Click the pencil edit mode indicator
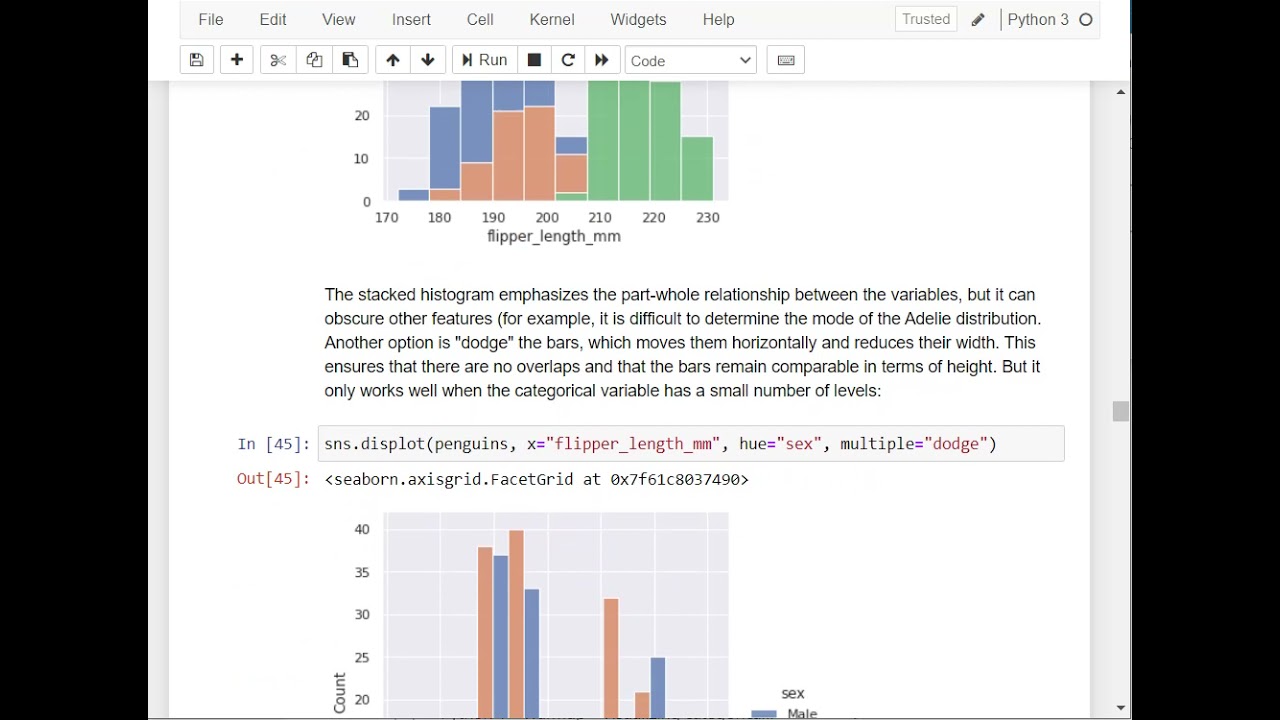The width and height of the screenshot is (1280, 720). 978,20
